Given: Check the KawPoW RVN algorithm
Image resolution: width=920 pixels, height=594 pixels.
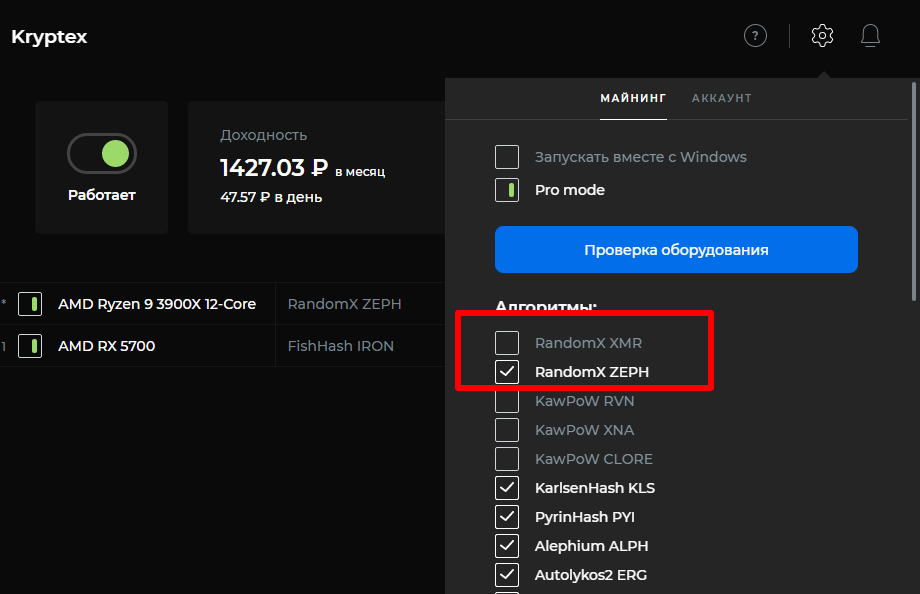Looking at the screenshot, I should click(x=507, y=401).
